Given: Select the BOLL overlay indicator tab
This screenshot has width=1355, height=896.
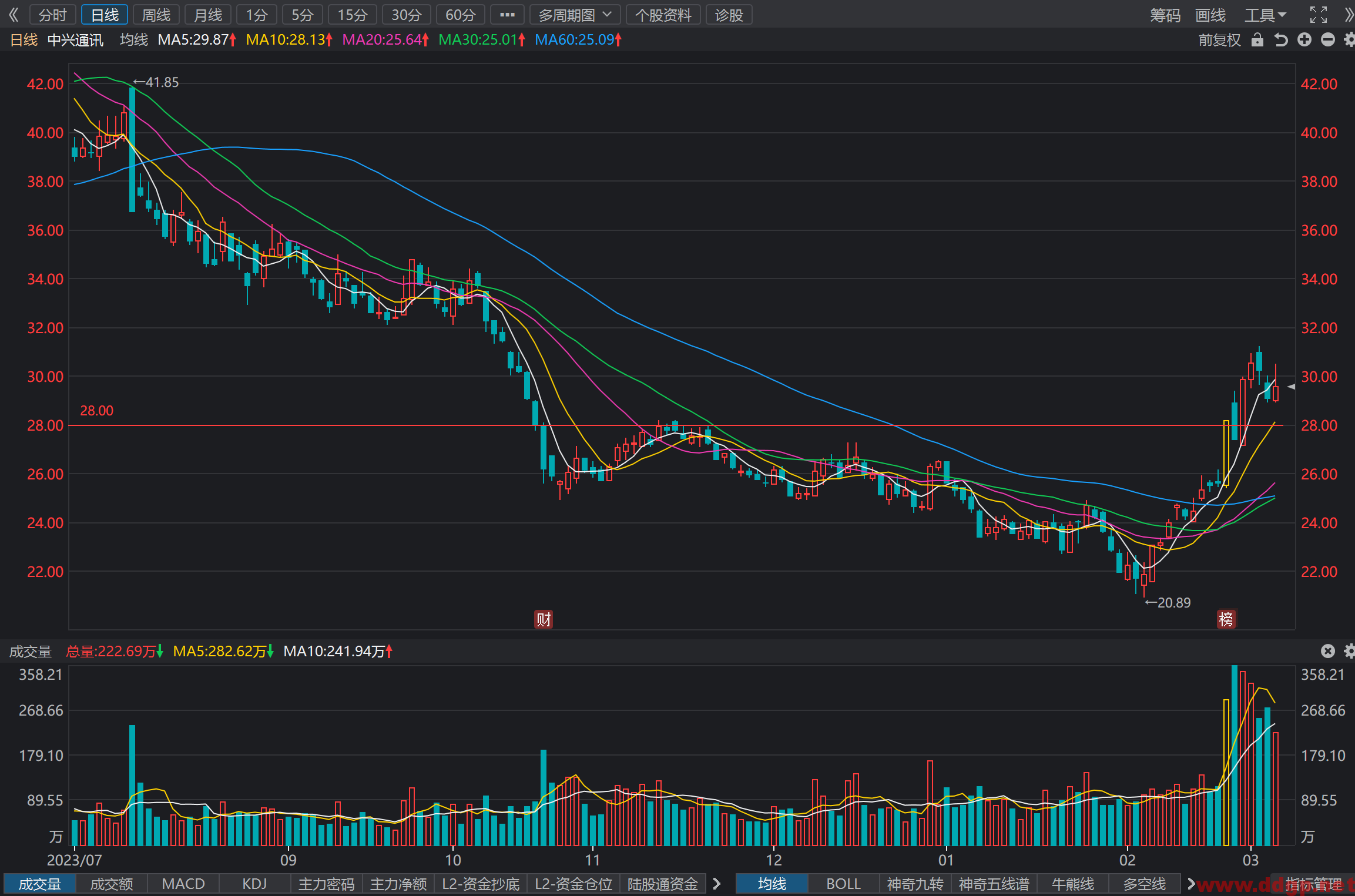Looking at the screenshot, I should click(843, 884).
